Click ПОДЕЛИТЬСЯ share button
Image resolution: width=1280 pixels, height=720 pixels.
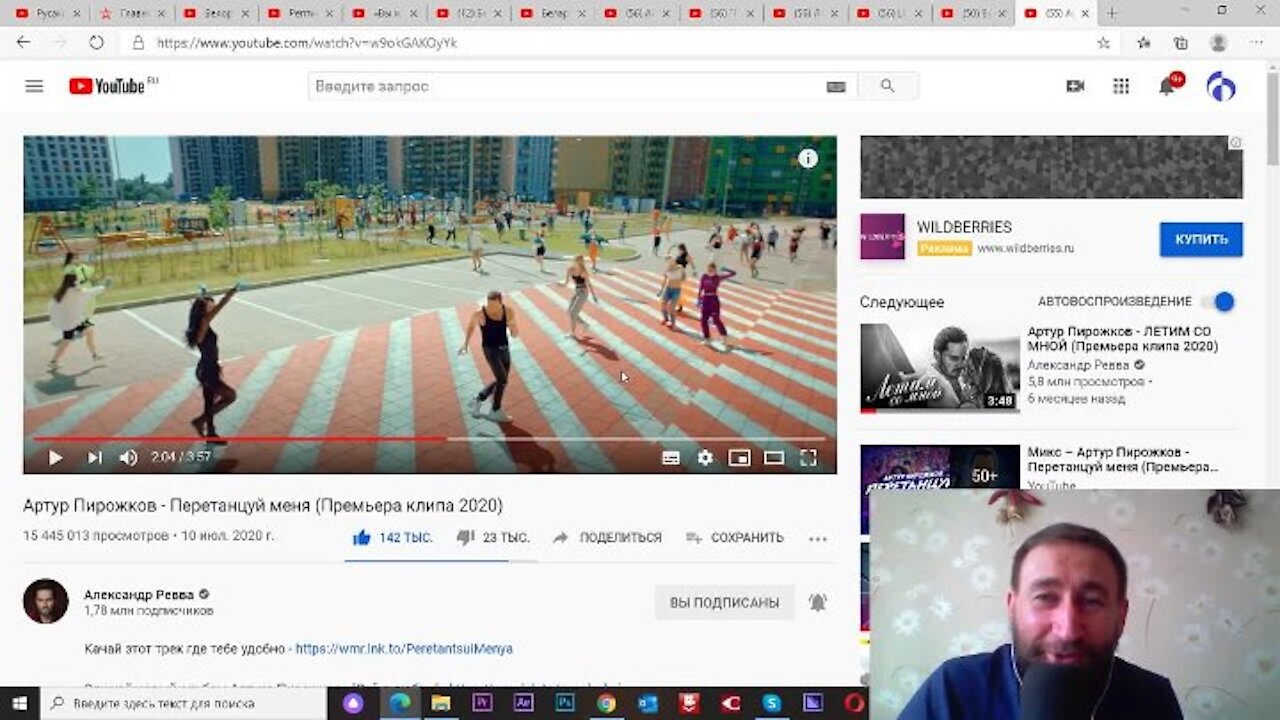(x=607, y=537)
